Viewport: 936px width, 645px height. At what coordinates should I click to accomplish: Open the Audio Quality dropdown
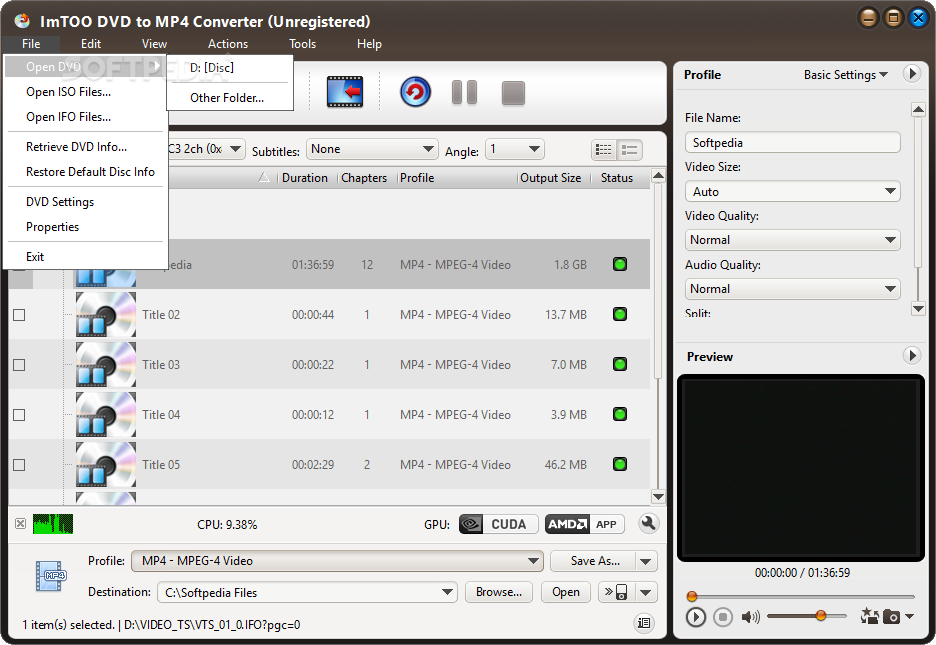(x=792, y=289)
